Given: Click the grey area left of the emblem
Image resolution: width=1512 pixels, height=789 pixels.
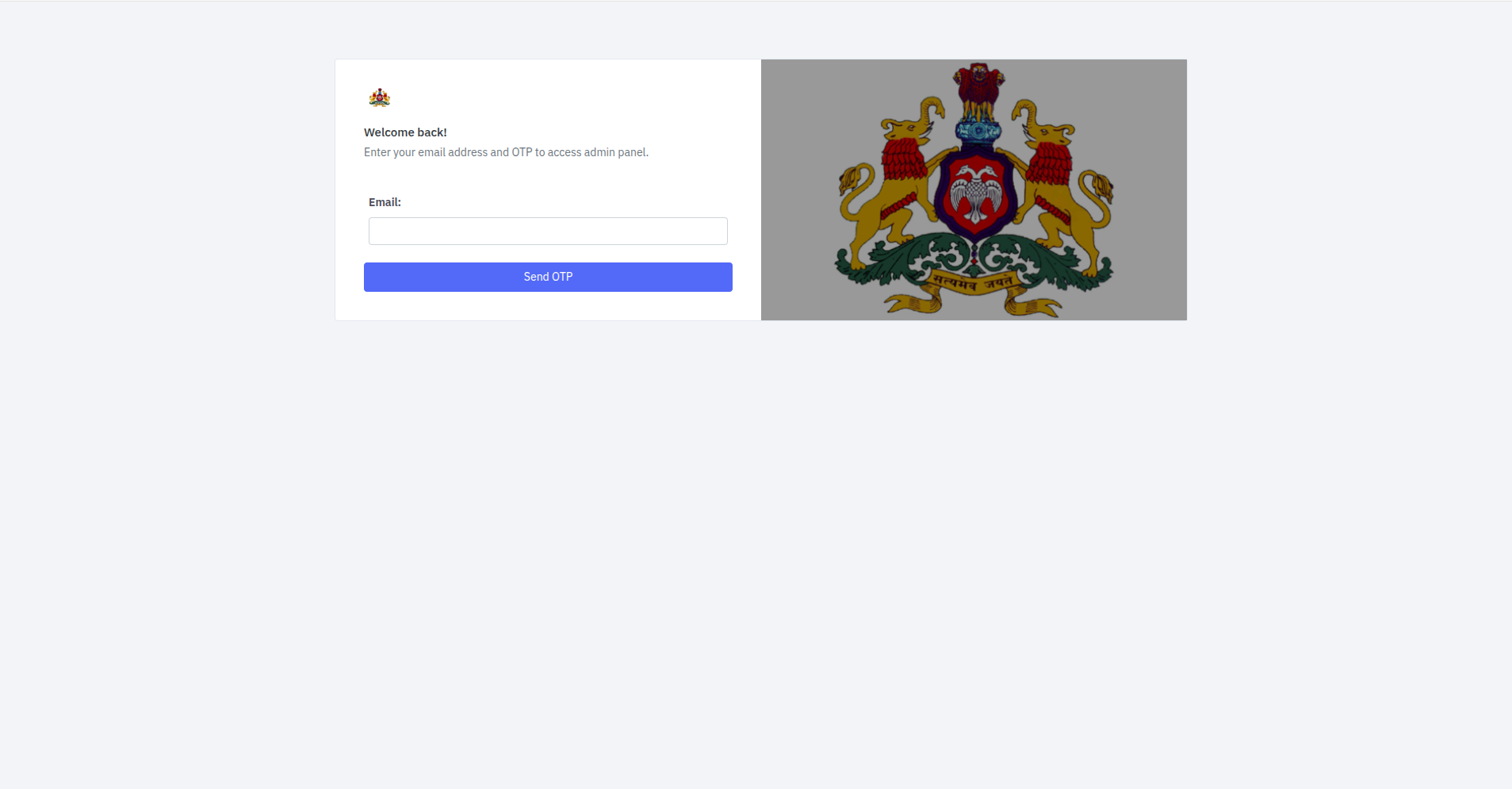Looking at the screenshot, I should point(797,190).
